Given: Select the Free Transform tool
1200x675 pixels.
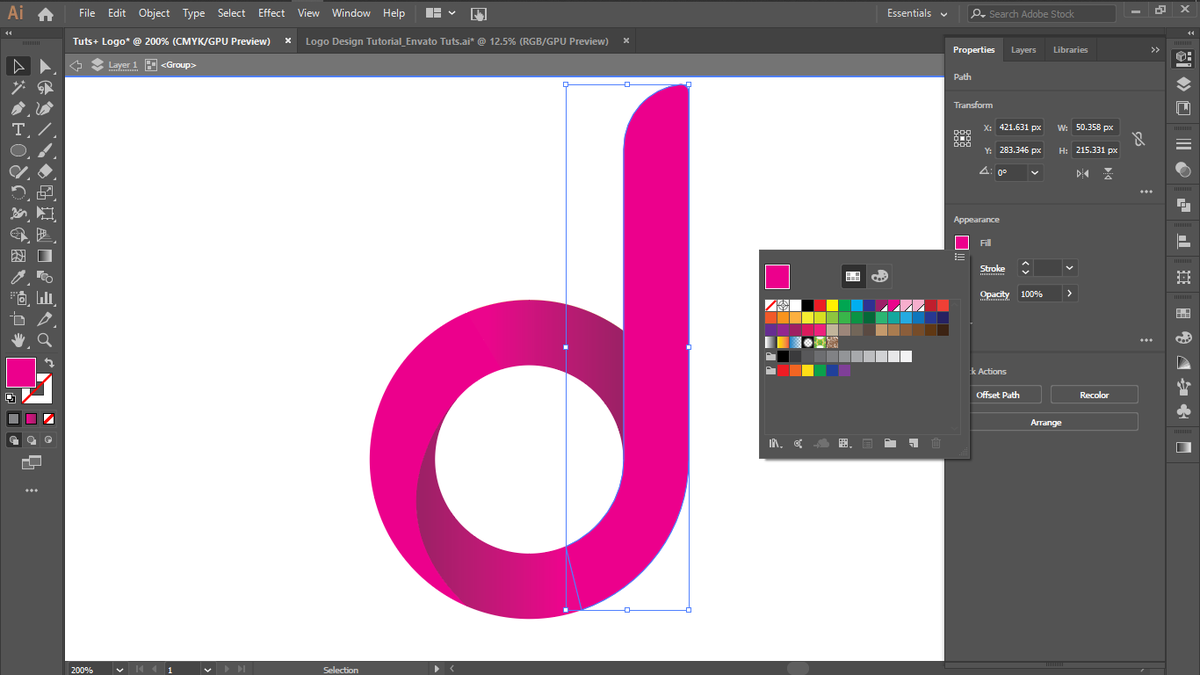Looking at the screenshot, I should [x=45, y=214].
